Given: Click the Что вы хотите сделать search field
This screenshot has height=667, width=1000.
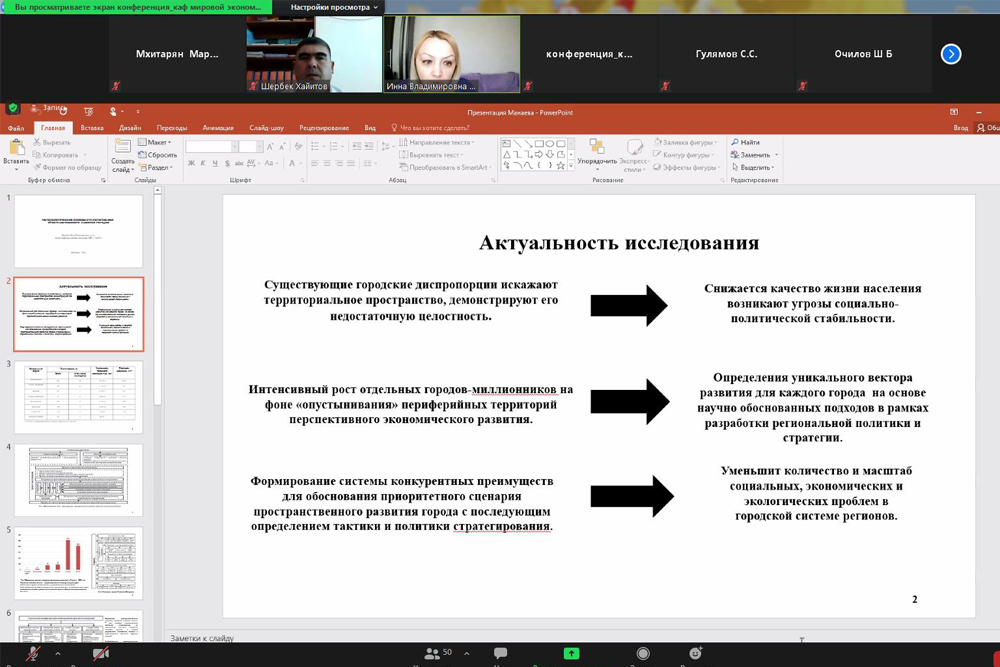Looking at the screenshot, I should 434,128.
